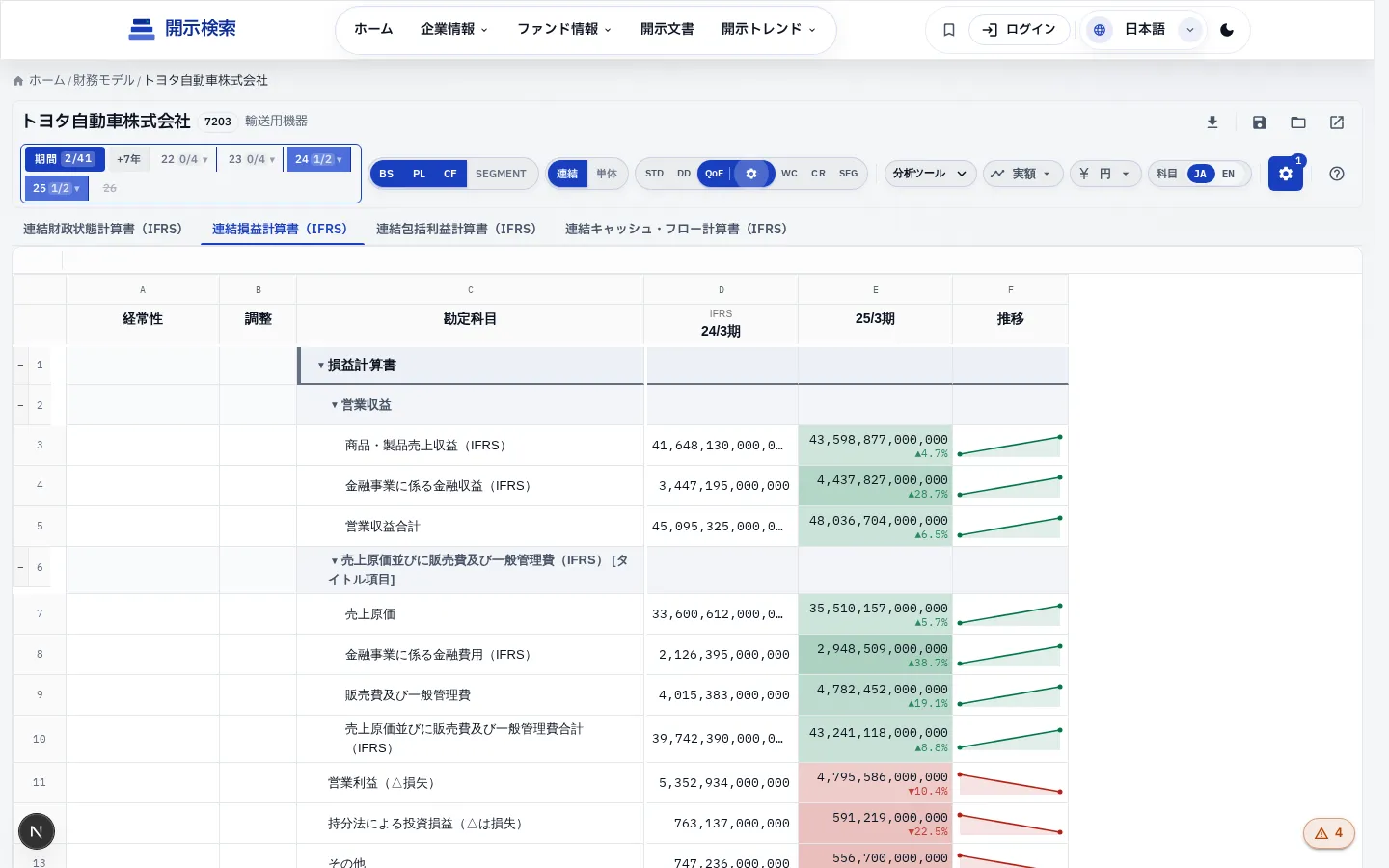
Task: Click sparkline for 売上原価 row
Action: tap(1010, 614)
